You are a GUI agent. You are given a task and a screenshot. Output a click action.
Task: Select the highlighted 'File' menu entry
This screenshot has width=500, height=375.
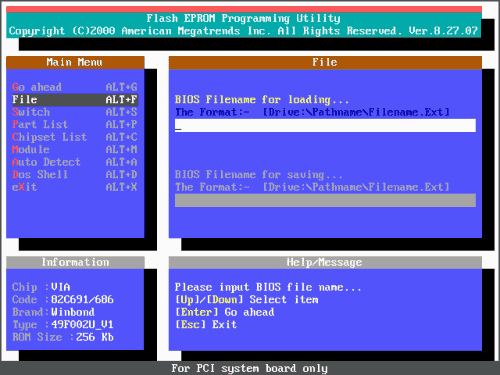pos(75,100)
